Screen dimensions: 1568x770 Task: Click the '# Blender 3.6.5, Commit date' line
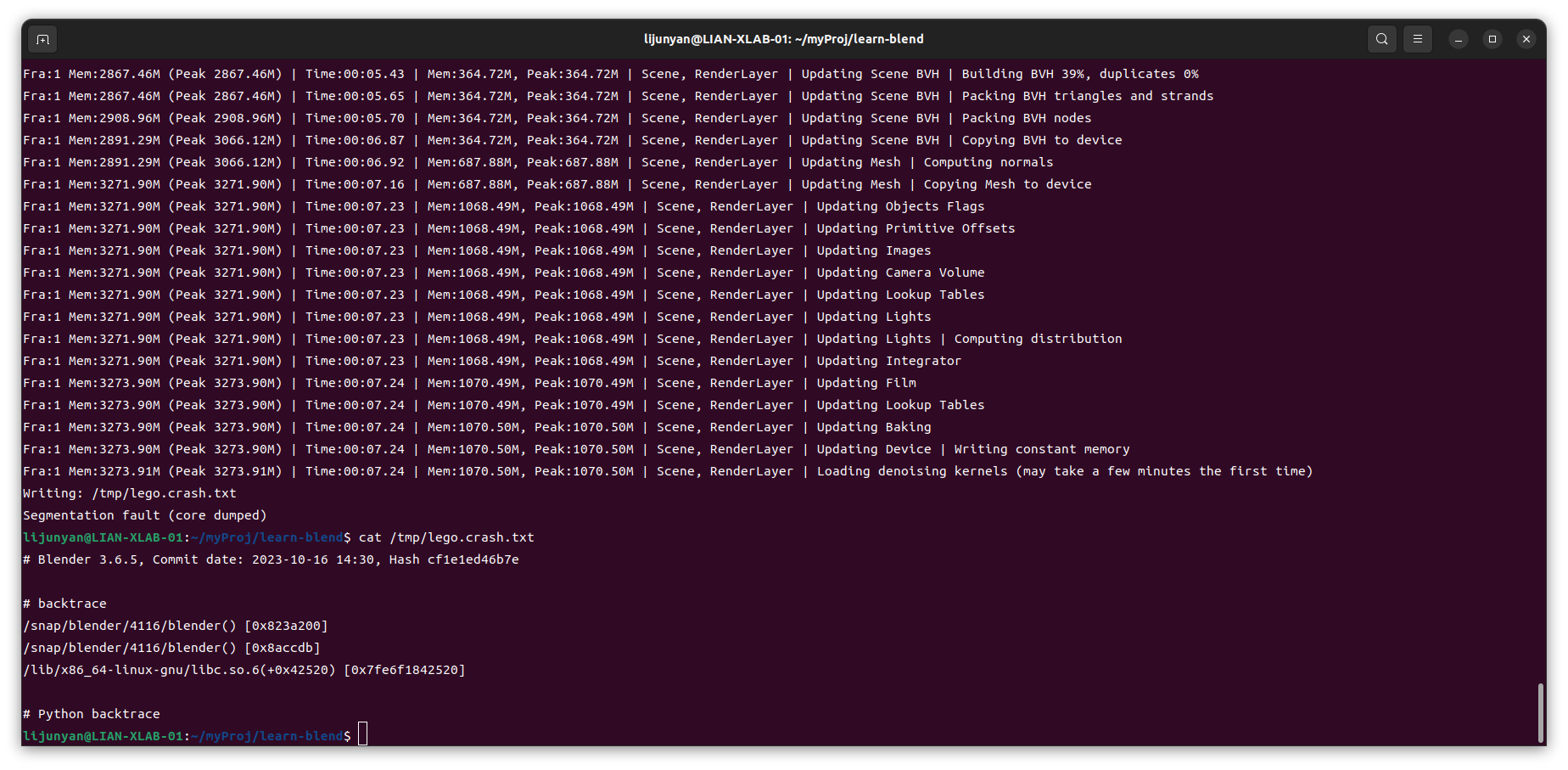click(x=271, y=559)
